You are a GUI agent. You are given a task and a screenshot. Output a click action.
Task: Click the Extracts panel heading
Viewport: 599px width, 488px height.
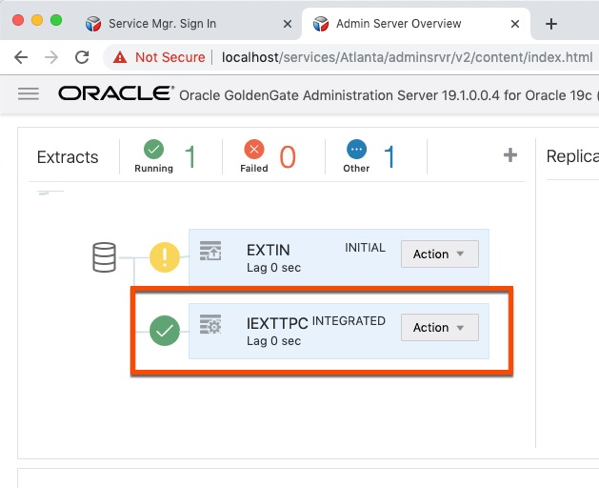(68, 157)
